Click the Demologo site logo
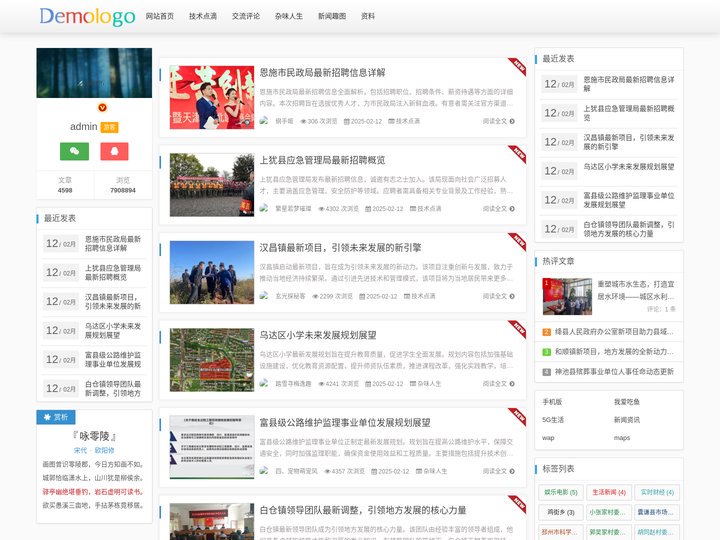The width and height of the screenshot is (720, 540). point(87,17)
